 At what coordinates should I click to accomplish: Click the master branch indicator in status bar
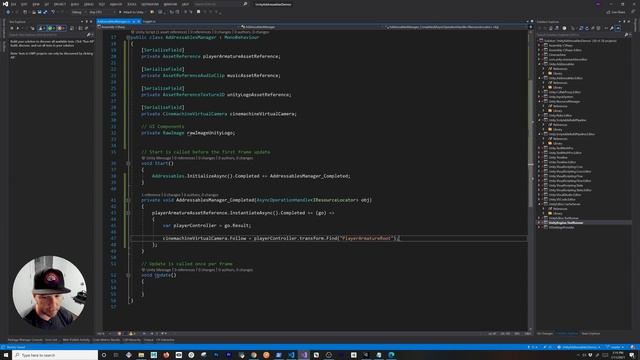click(615, 347)
